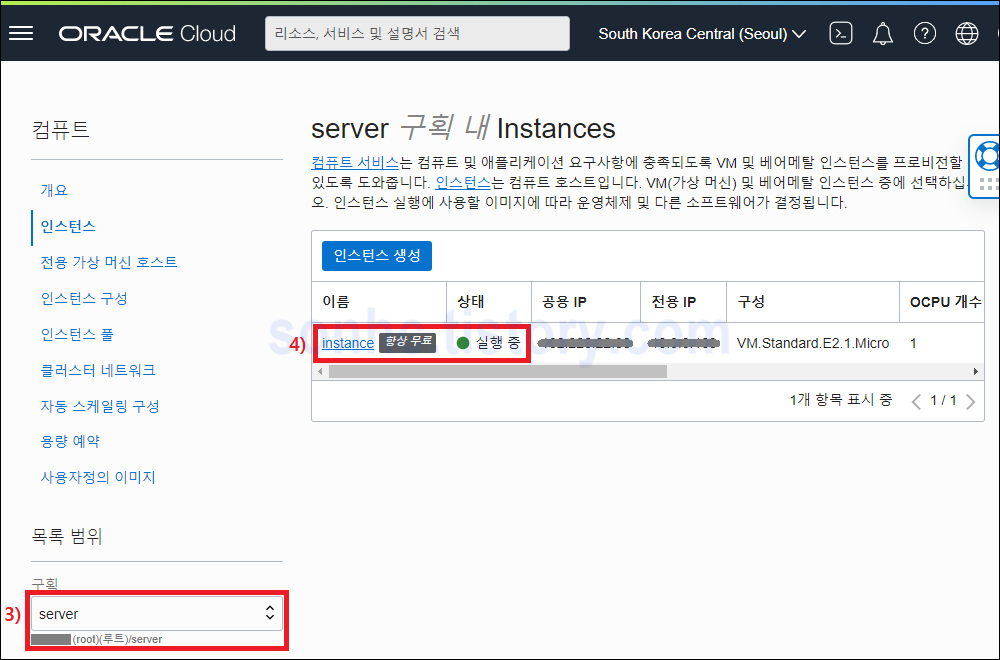Open the support lifebuoy widget
Image resolution: width=1000 pixels, height=660 pixels.
(x=987, y=156)
